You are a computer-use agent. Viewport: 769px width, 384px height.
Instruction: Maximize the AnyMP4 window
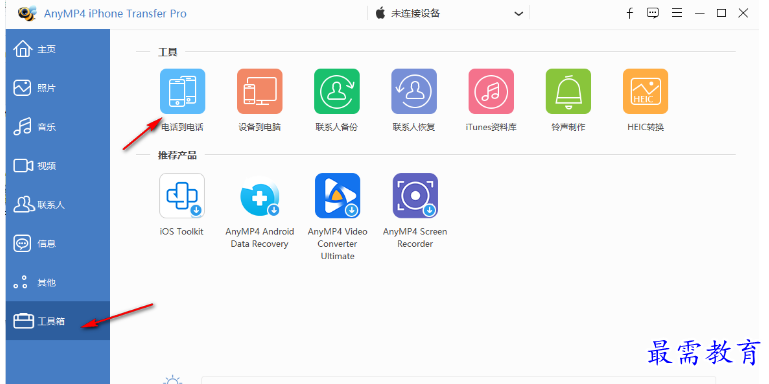click(721, 13)
